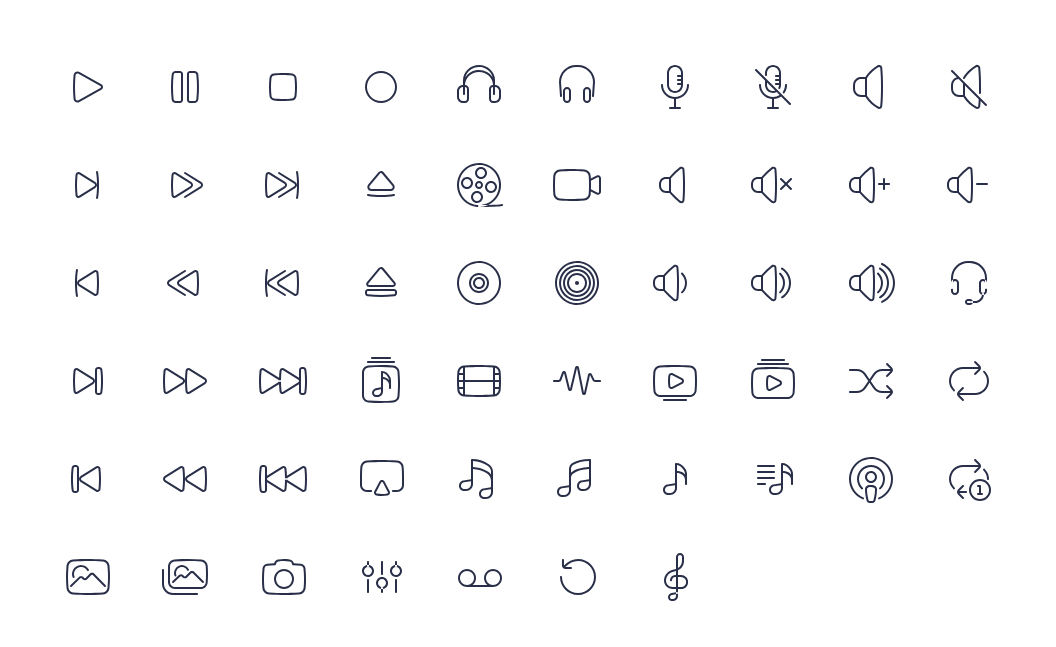Select the volume plus speaker icon
The image size is (1056, 647).
pos(869,184)
